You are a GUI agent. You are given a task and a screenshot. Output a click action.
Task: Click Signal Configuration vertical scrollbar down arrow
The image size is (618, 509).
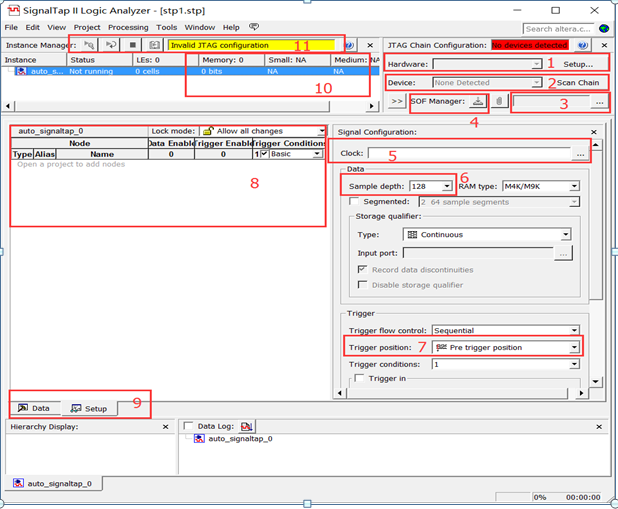pyautogui.click(x=595, y=381)
